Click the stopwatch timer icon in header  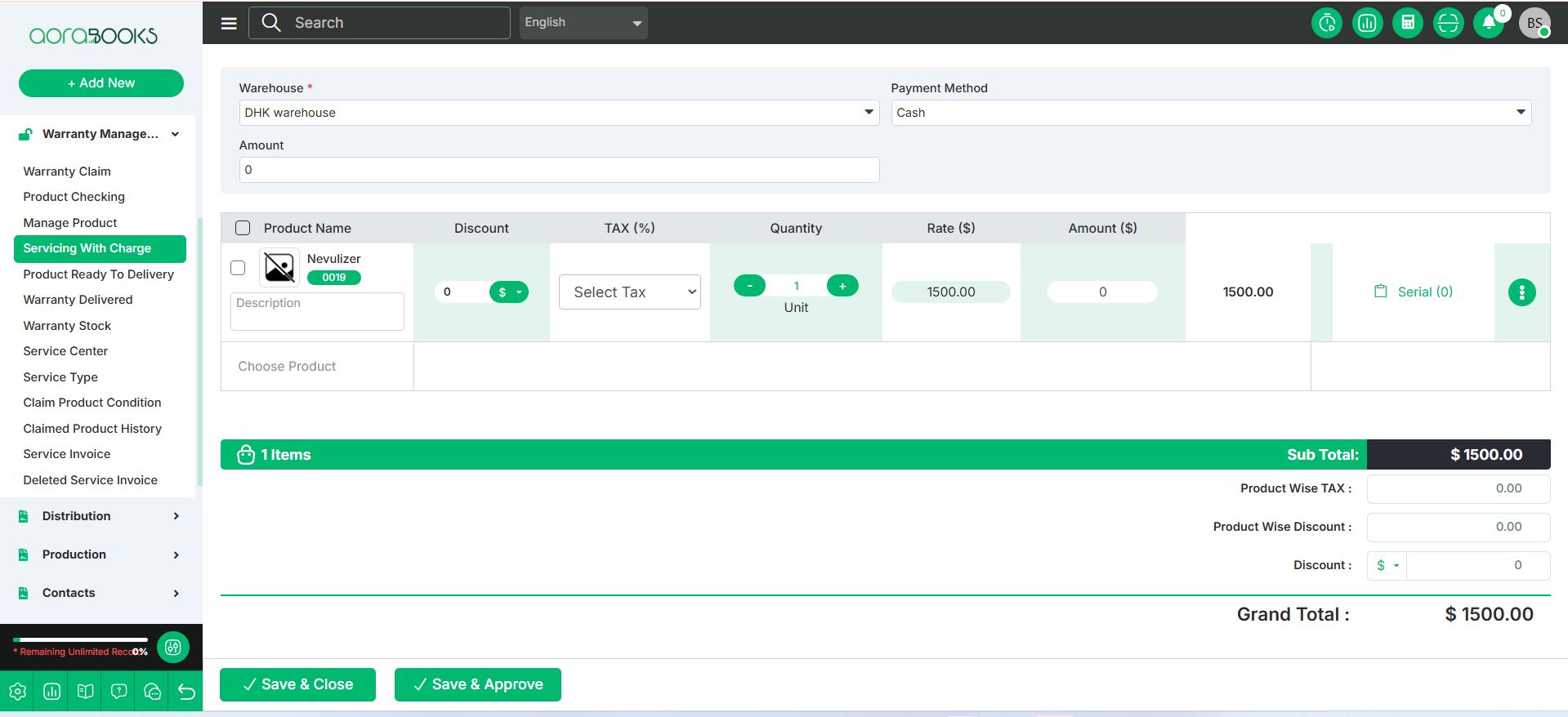tap(1326, 23)
